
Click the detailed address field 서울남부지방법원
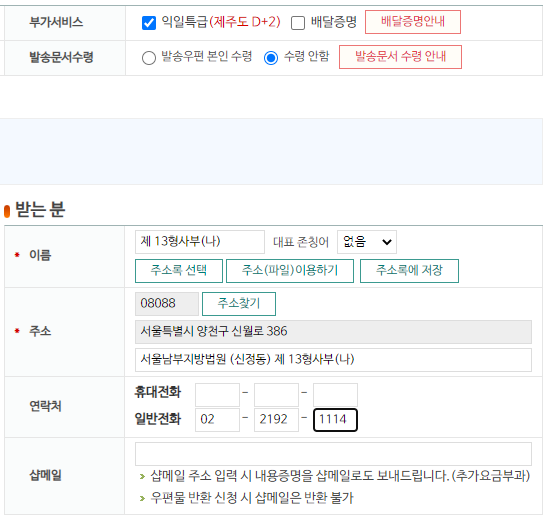pos(333,360)
